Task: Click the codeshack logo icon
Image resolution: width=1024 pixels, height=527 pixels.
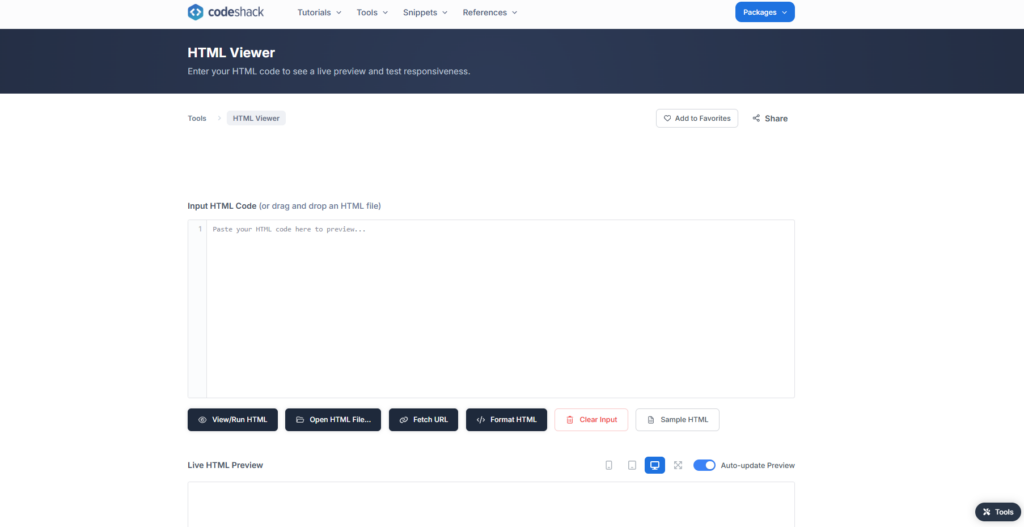Action: (195, 12)
